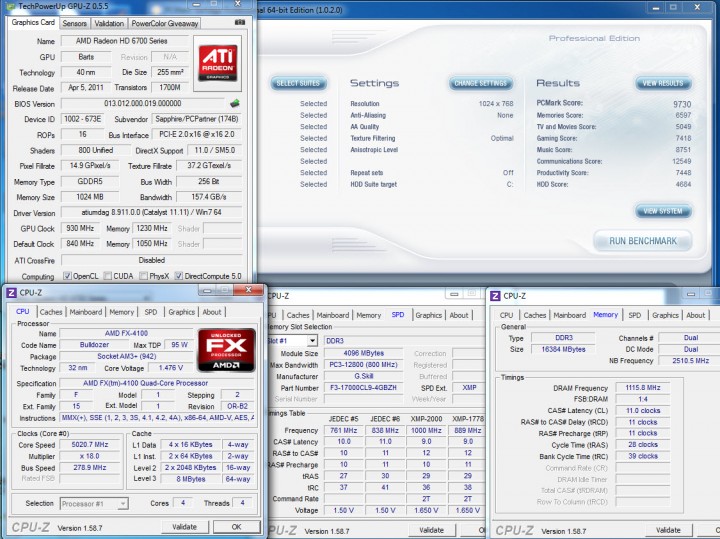This screenshot has width=720, height=539.
Task: Click the DRAM Frequency value 1115.8 MHz
Action: (643, 387)
